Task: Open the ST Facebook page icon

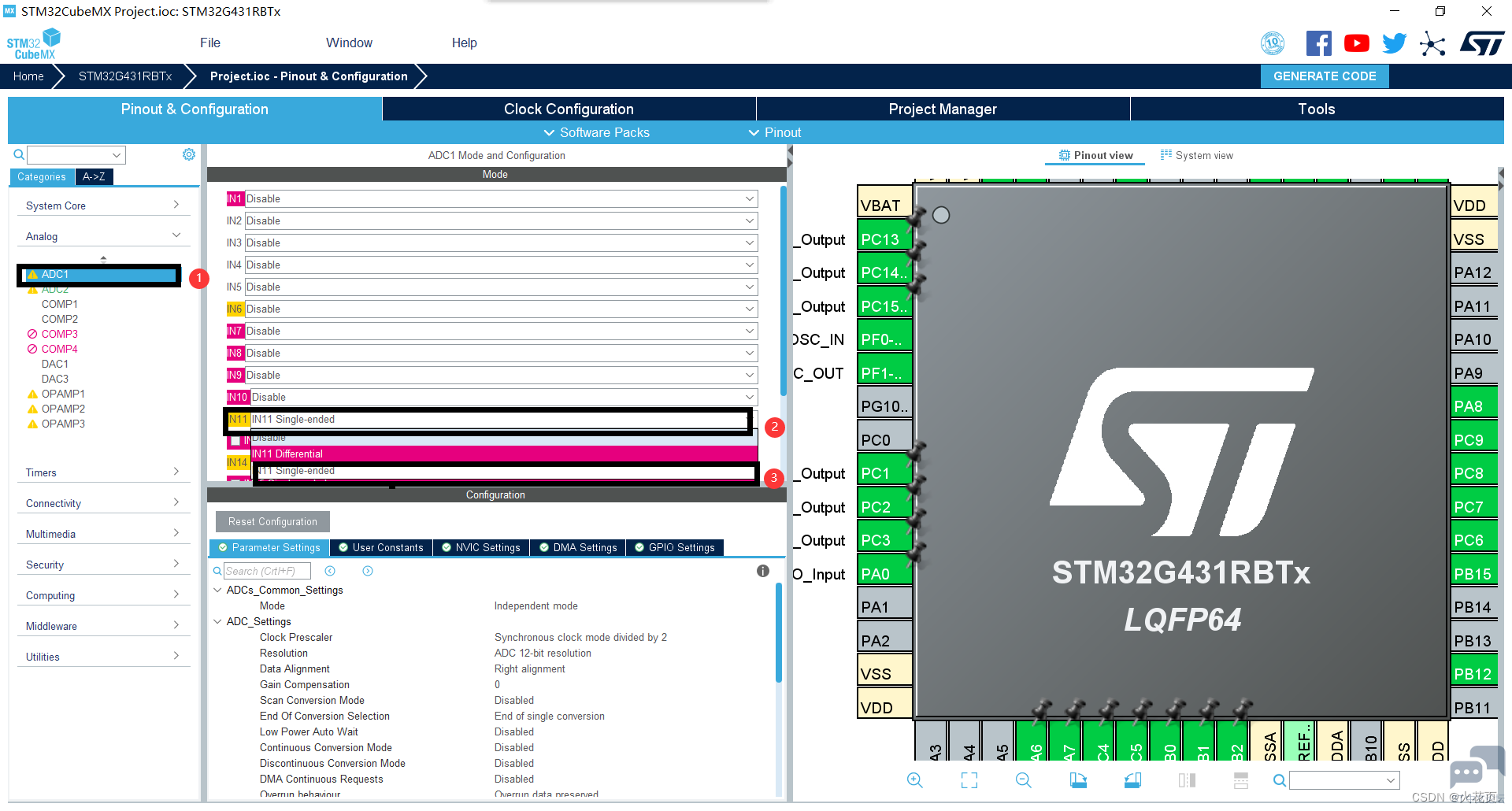Action: (1318, 43)
